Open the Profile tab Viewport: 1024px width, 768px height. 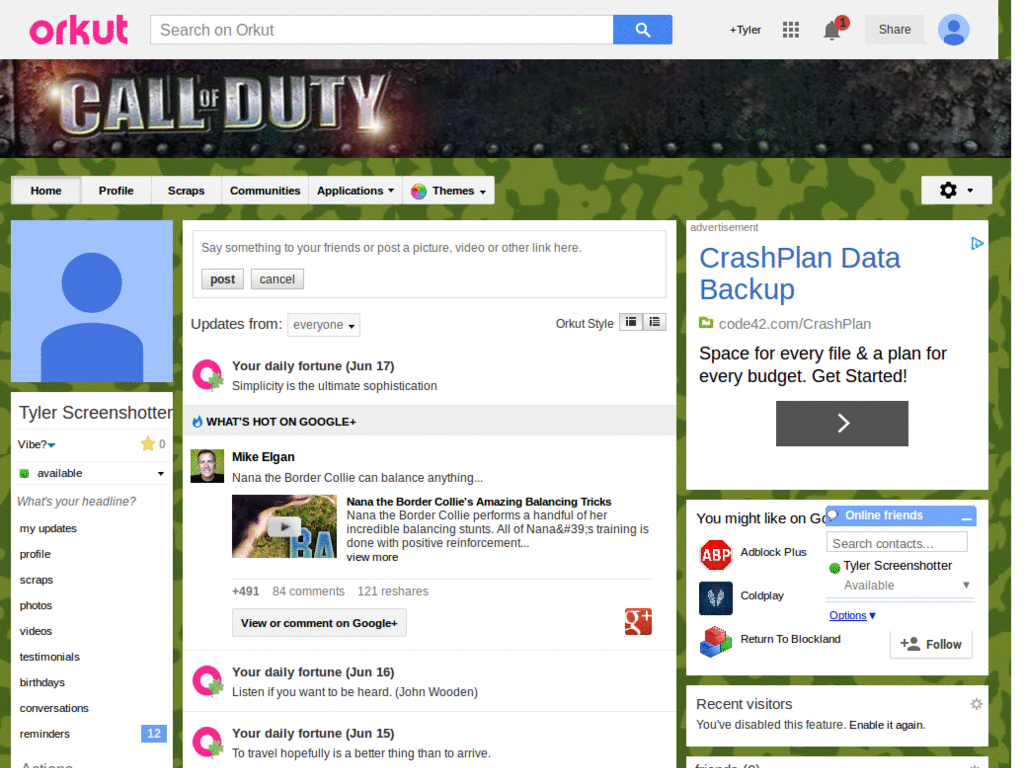[x=116, y=191]
